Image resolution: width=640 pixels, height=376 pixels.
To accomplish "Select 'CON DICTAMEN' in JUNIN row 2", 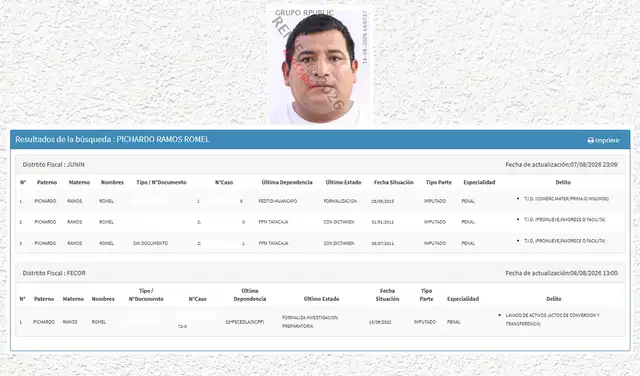I will pyautogui.click(x=339, y=222).
